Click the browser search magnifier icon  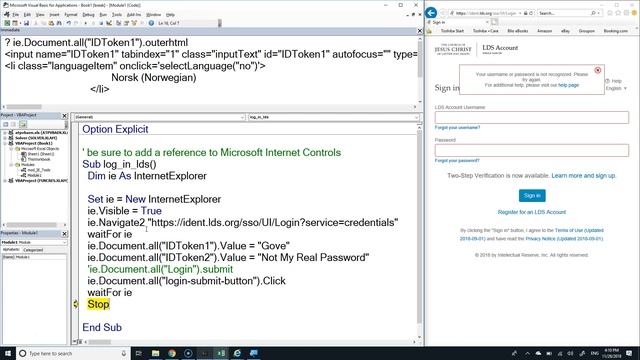(x=593, y=13)
